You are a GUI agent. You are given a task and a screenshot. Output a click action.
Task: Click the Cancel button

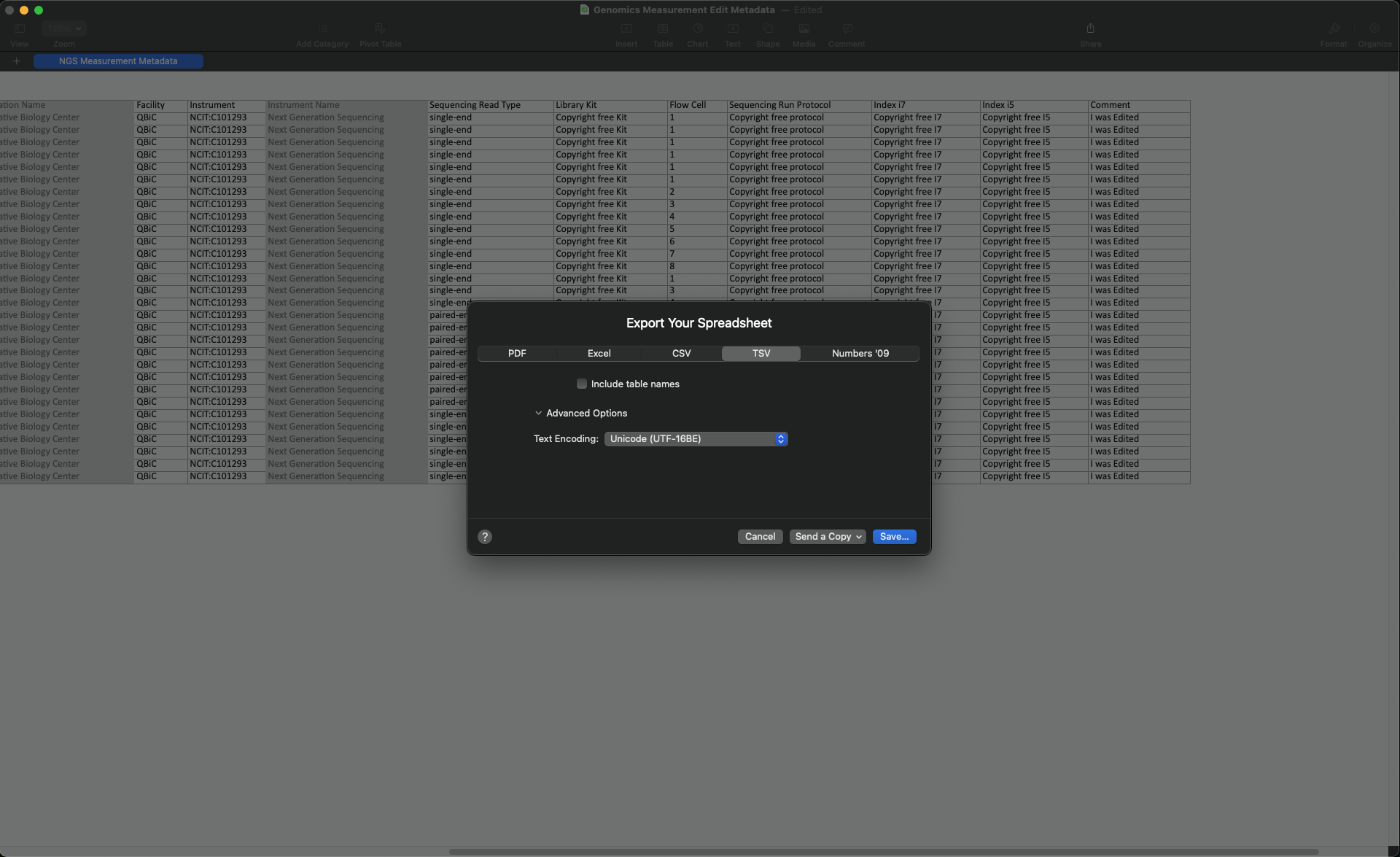(760, 537)
